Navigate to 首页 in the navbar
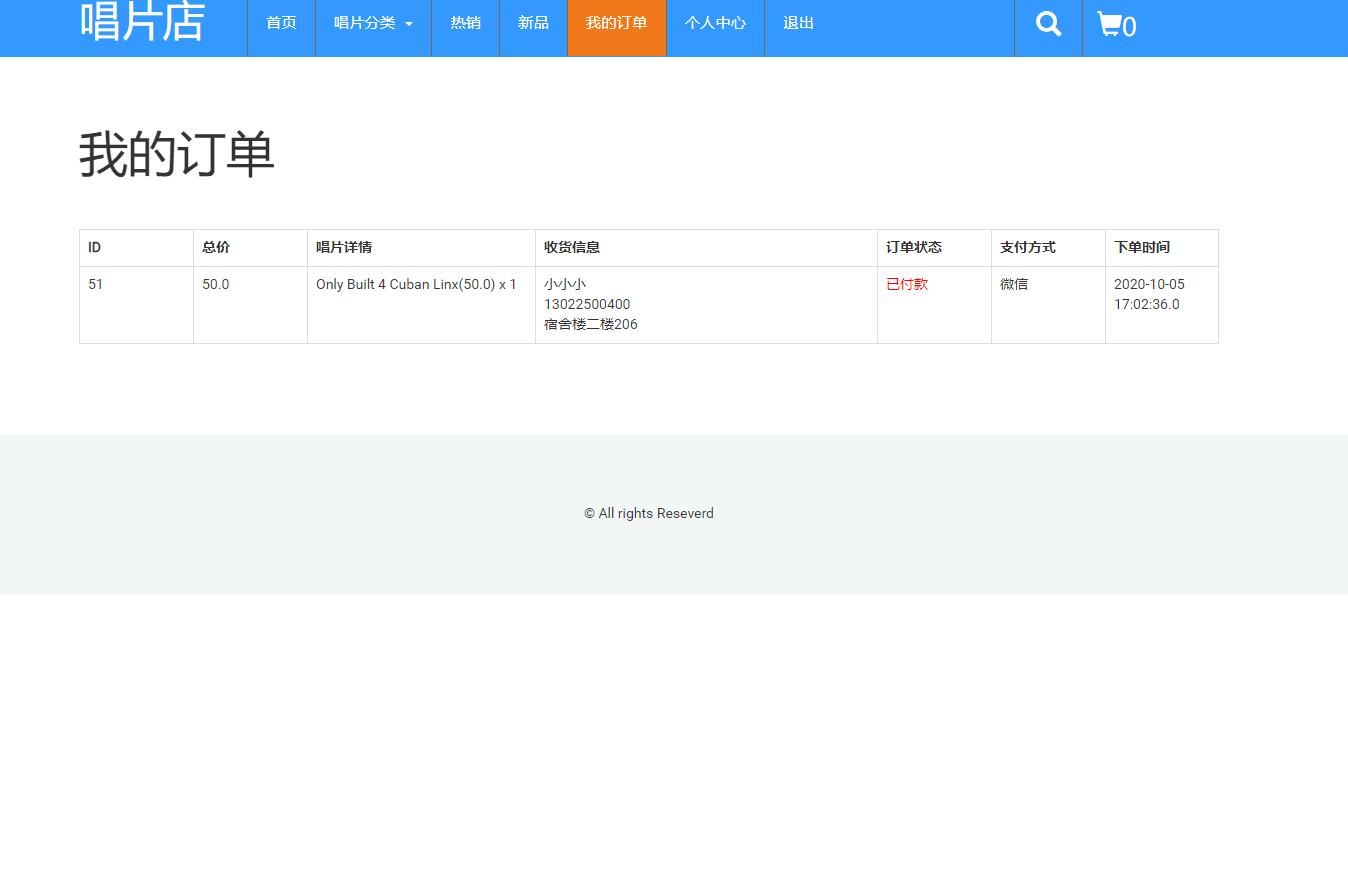Image resolution: width=1348 pixels, height=871 pixels. 281,22
